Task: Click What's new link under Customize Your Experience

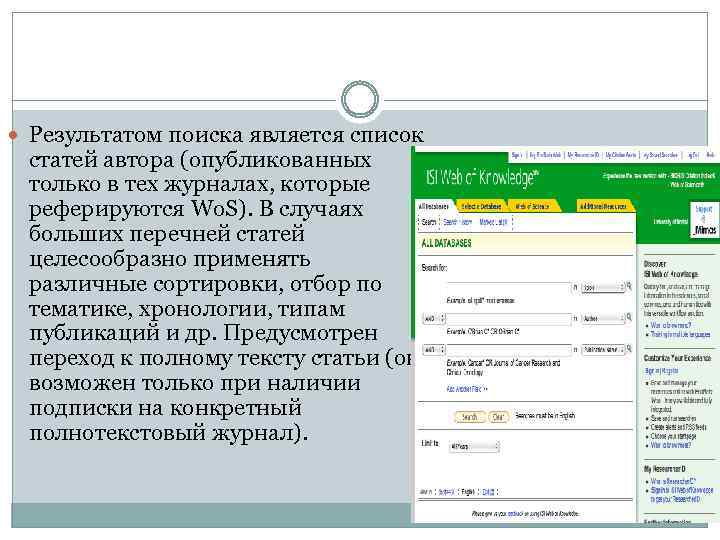Action: 670,445
